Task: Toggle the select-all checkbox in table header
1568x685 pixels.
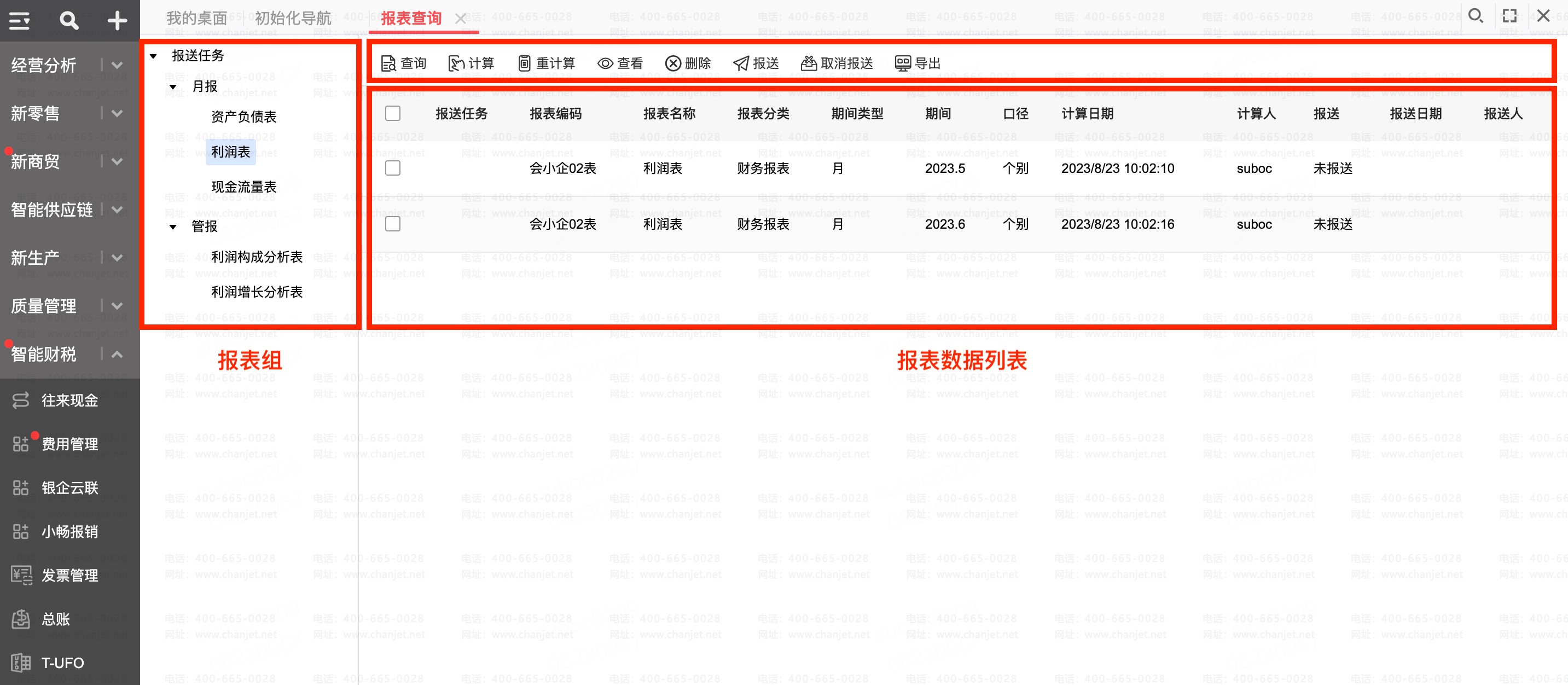Action: click(393, 113)
